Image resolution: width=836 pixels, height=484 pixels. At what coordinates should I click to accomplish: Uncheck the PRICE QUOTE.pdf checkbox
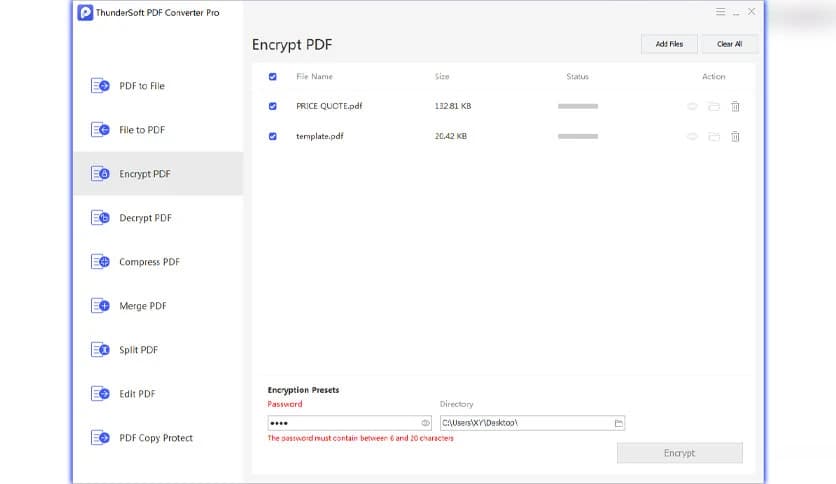pos(272,106)
